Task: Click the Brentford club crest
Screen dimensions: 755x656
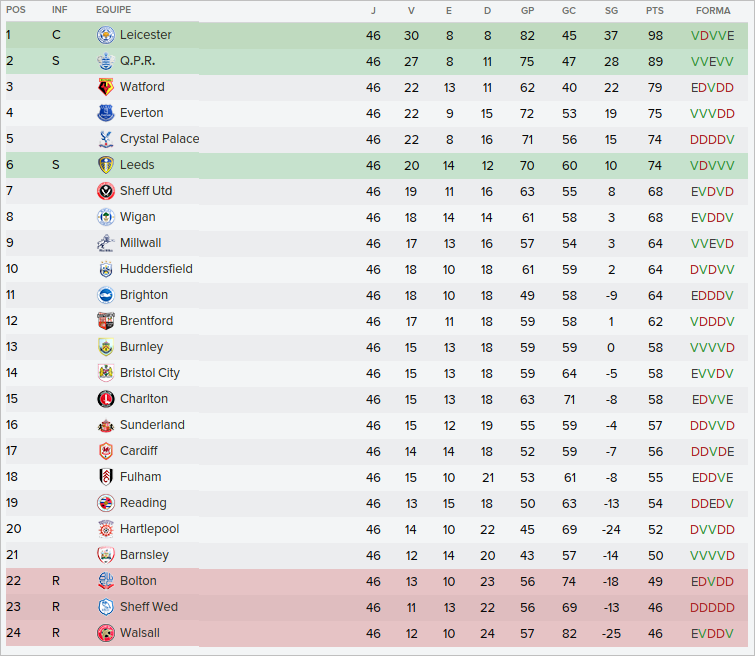Action: pyautogui.click(x=105, y=321)
